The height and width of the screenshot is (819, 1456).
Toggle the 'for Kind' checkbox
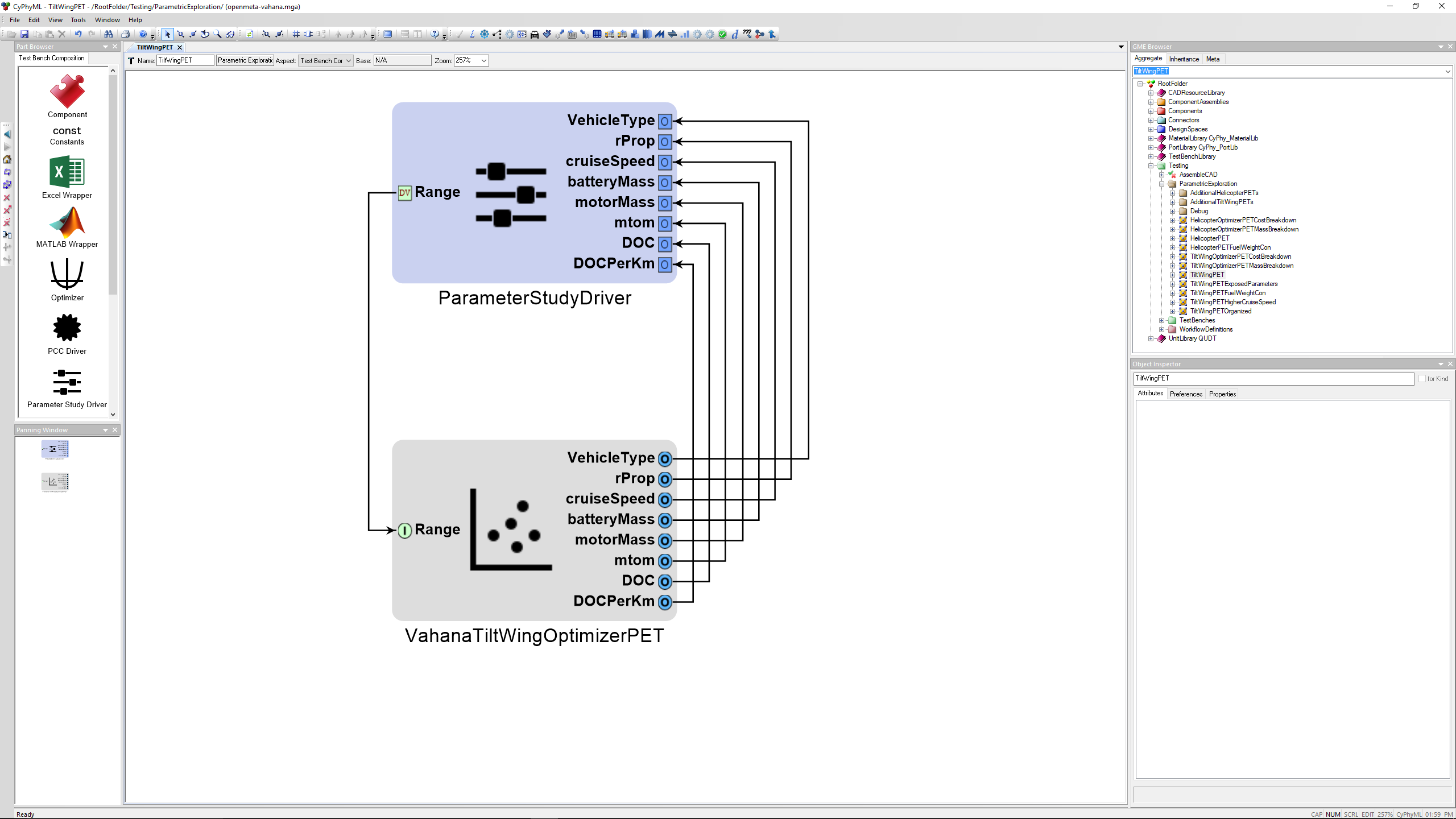(x=1422, y=379)
